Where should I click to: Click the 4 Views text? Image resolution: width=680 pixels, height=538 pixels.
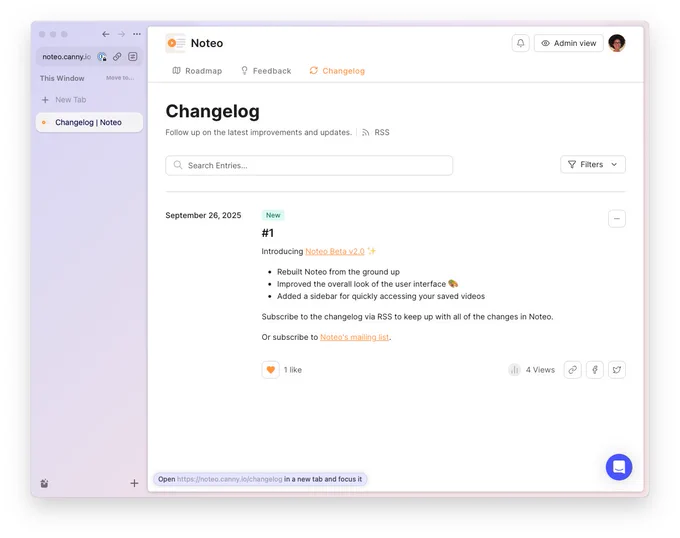pyautogui.click(x=540, y=370)
